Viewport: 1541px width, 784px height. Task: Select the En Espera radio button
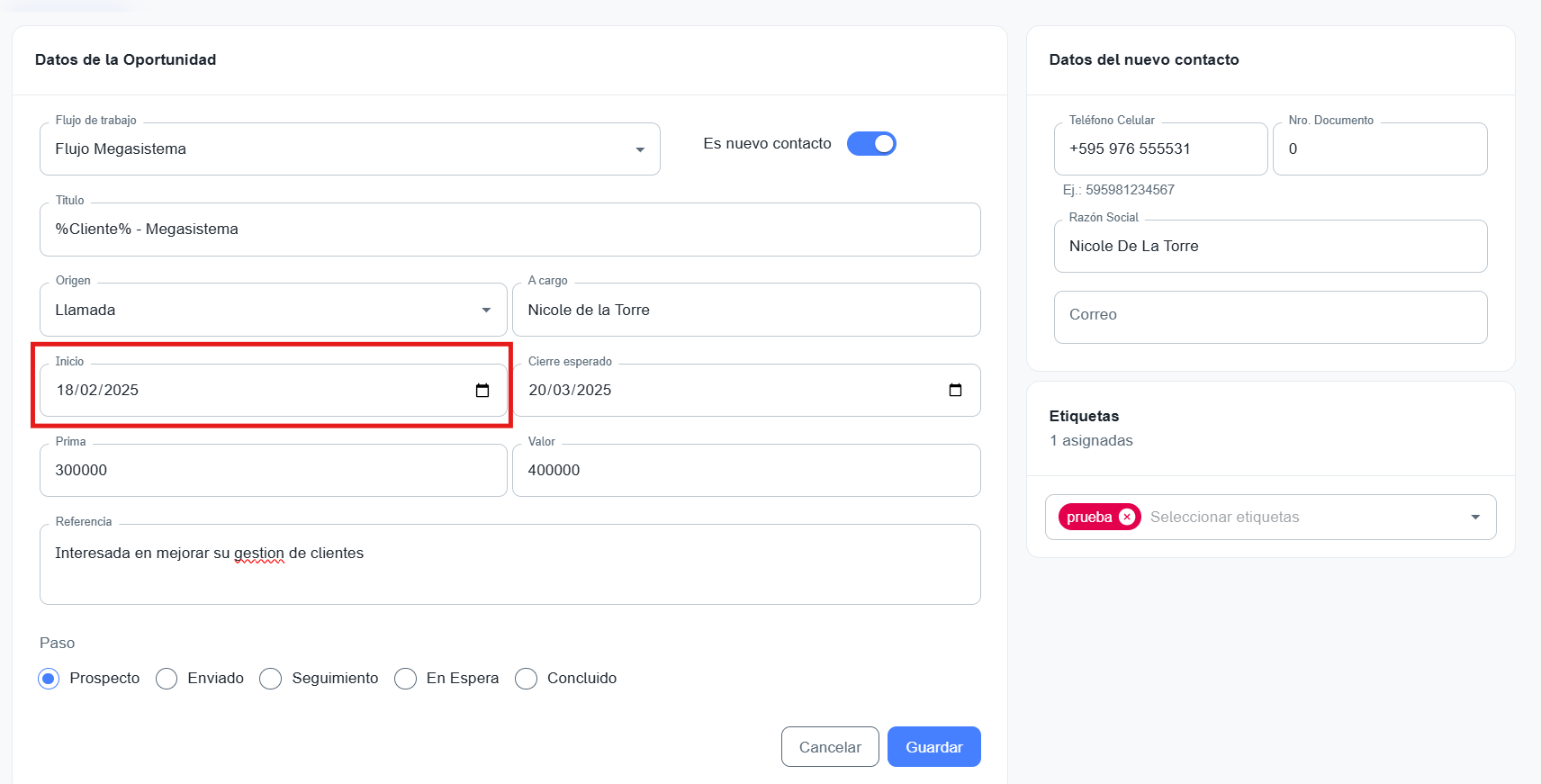tap(406, 679)
